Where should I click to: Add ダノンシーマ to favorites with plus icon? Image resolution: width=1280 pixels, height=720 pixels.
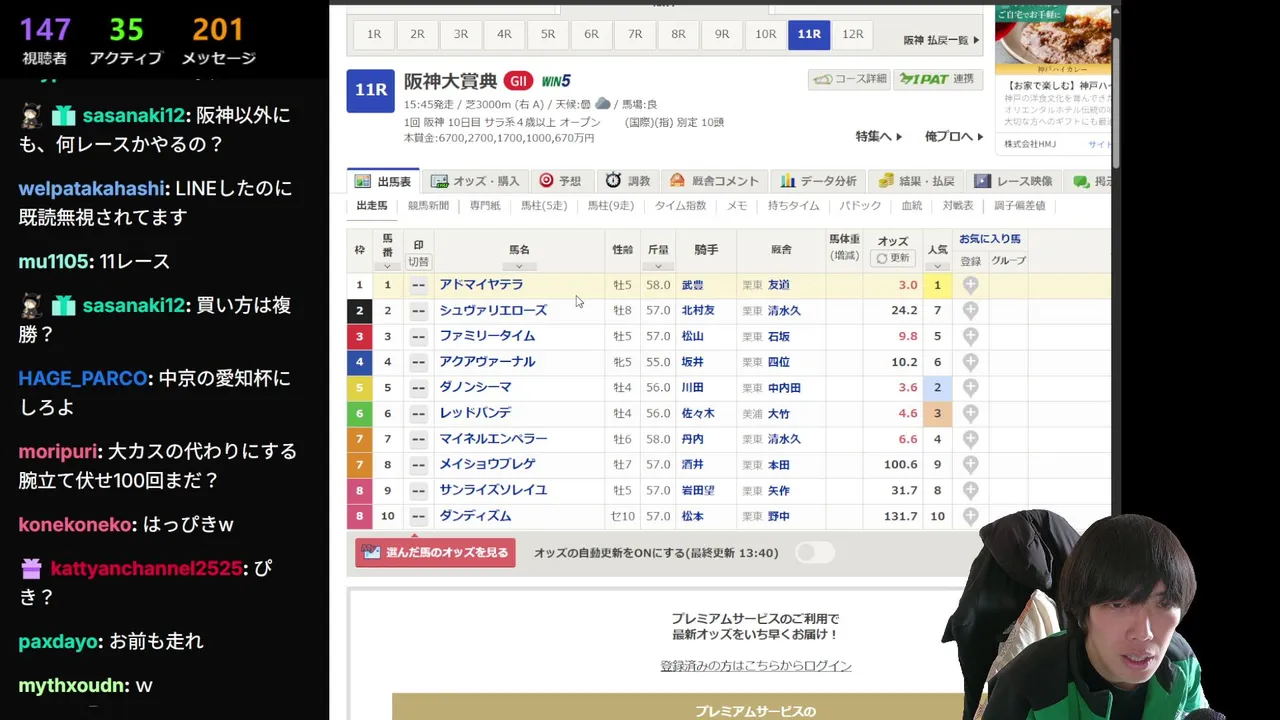click(970, 387)
